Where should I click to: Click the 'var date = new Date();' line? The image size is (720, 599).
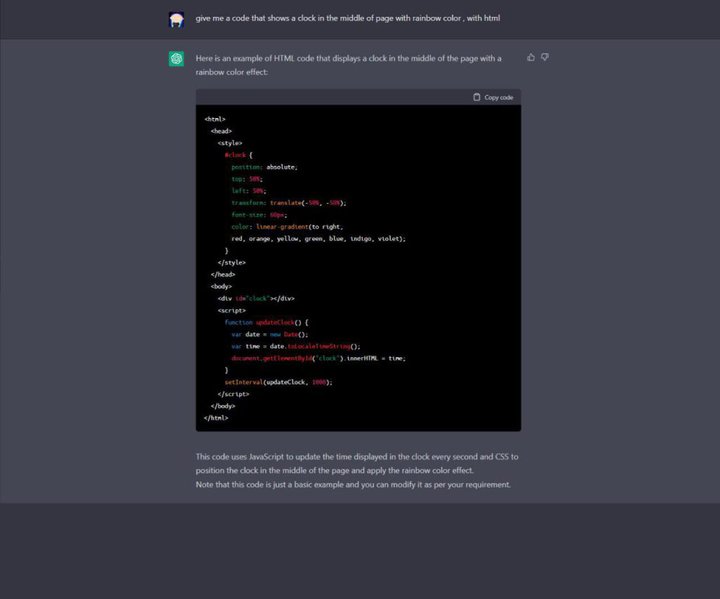(270, 334)
